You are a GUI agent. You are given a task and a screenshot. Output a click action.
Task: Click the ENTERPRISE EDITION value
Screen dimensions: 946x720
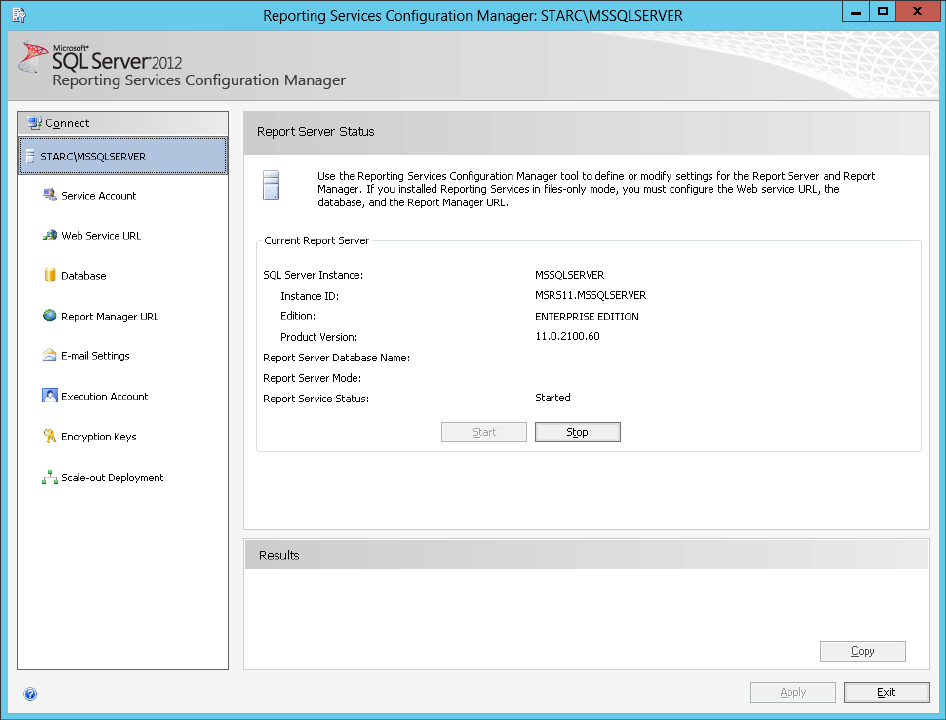click(586, 316)
